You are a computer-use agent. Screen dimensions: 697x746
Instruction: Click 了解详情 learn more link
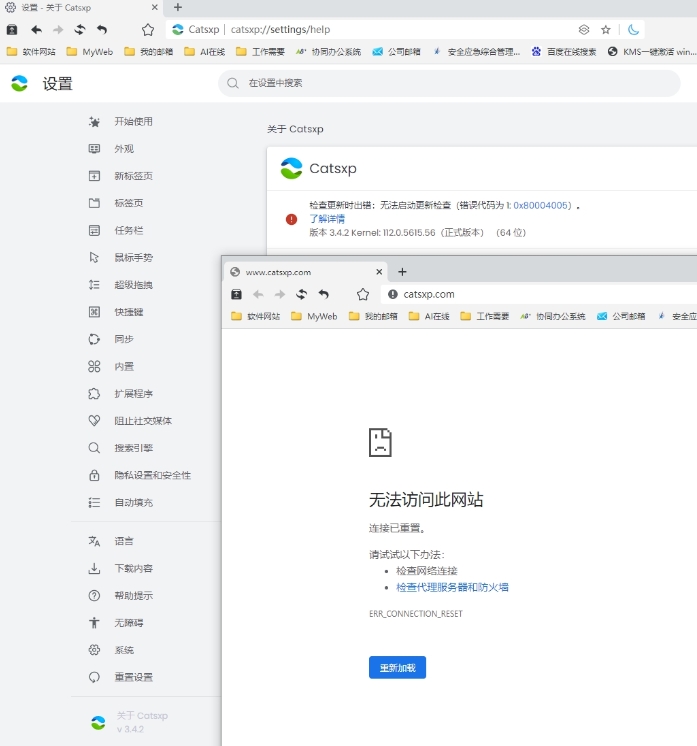pos(327,219)
